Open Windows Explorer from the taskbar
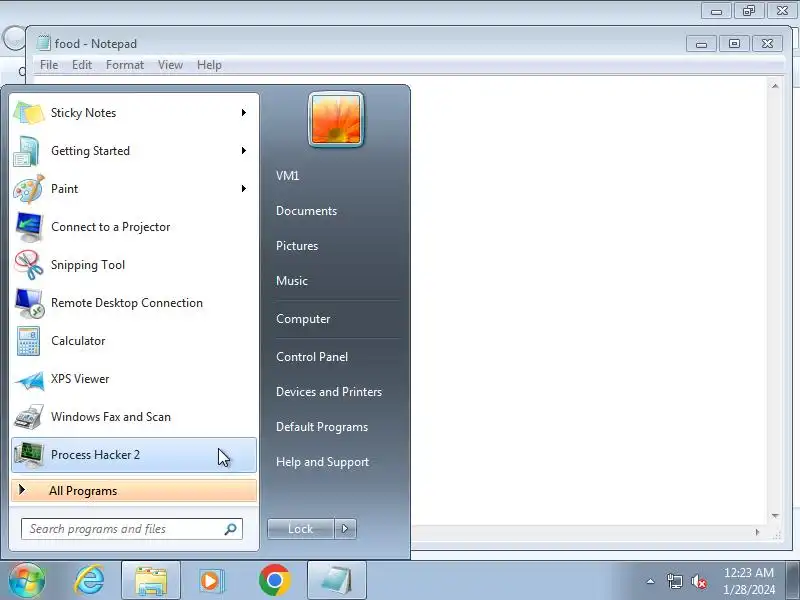Viewport: 800px width, 600px height. pyautogui.click(x=151, y=580)
